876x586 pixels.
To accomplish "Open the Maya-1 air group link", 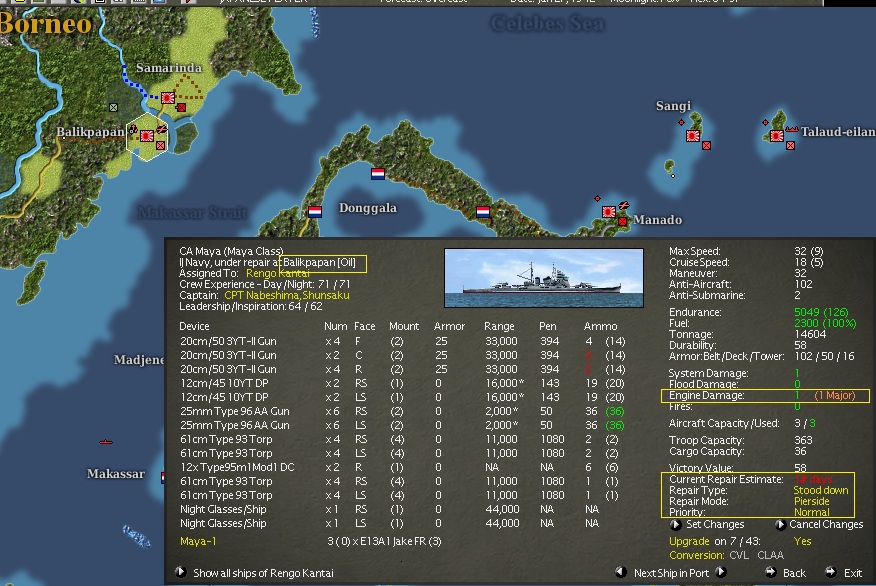I will pyautogui.click(x=198, y=541).
